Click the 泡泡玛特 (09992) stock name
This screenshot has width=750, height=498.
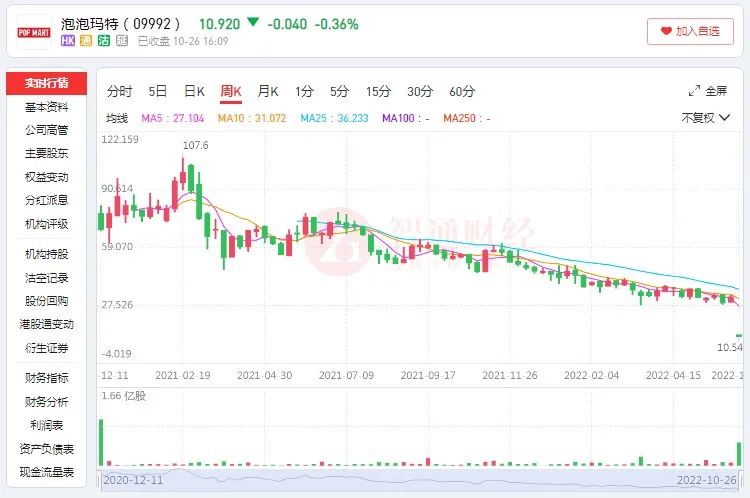121,23
